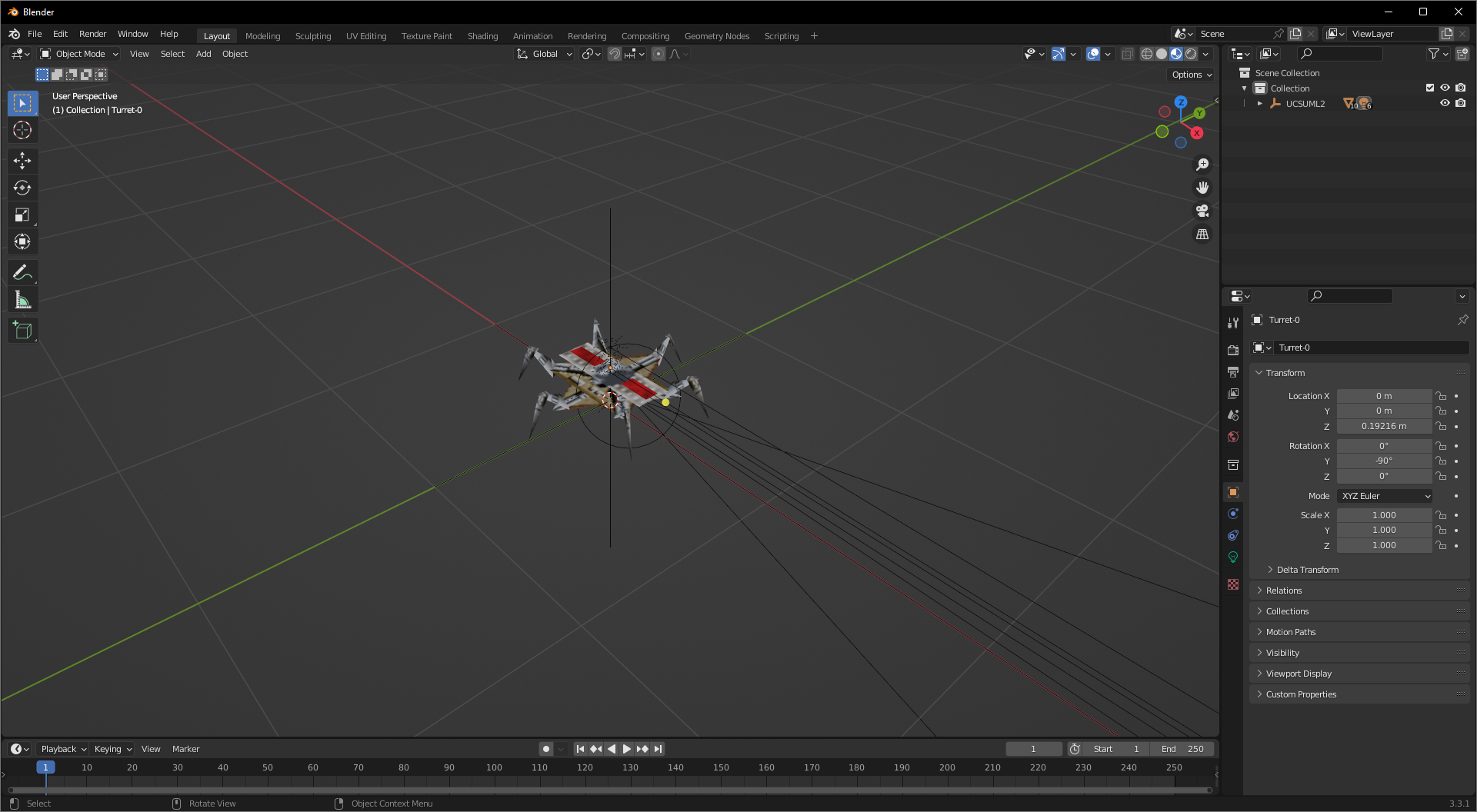This screenshot has width=1477, height=812.
Task: Select the Rotate tool
Action: click(22, 188)
